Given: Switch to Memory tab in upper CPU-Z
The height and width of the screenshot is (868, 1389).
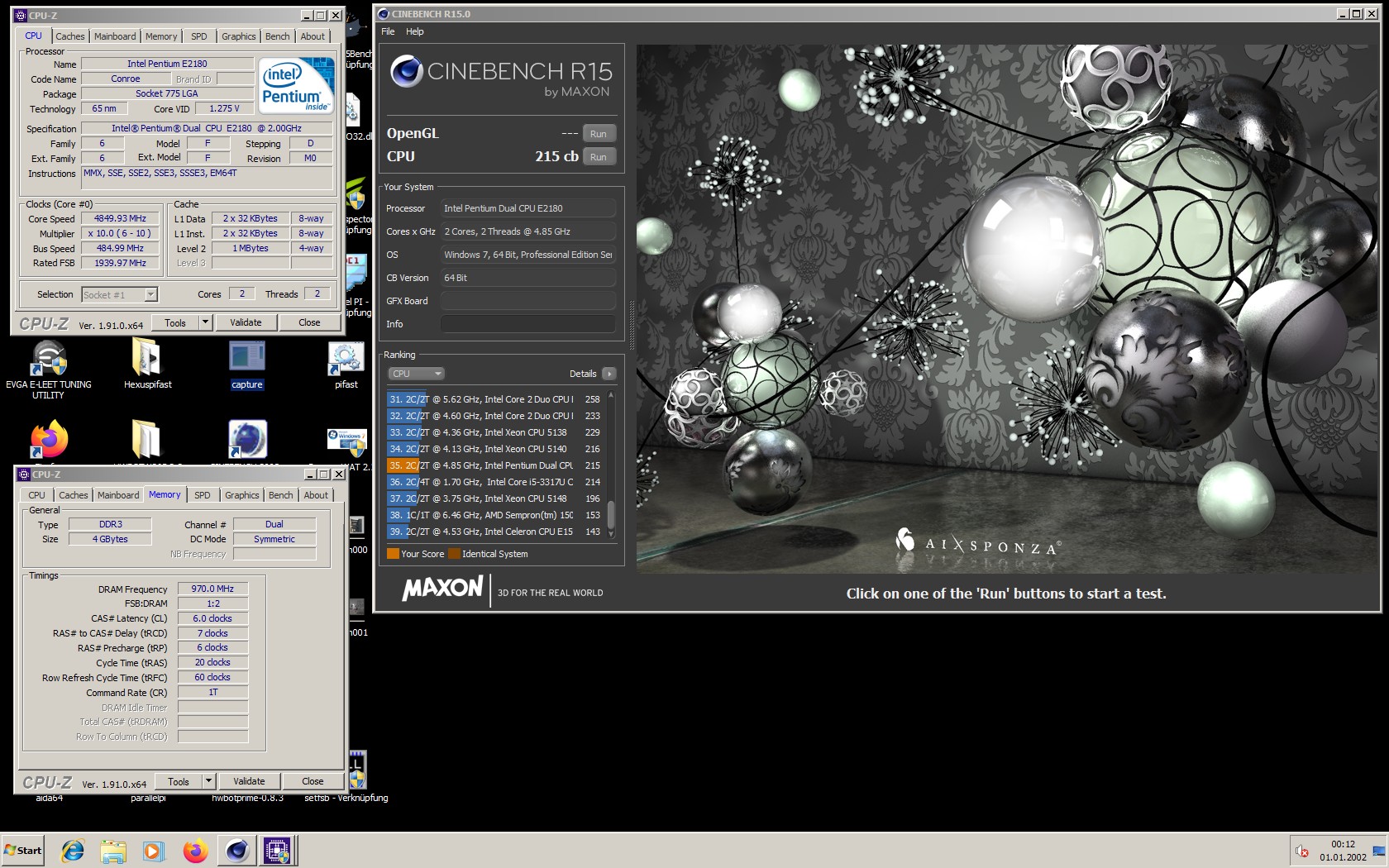Looking at the screenshot, I should tap(161, 36).
